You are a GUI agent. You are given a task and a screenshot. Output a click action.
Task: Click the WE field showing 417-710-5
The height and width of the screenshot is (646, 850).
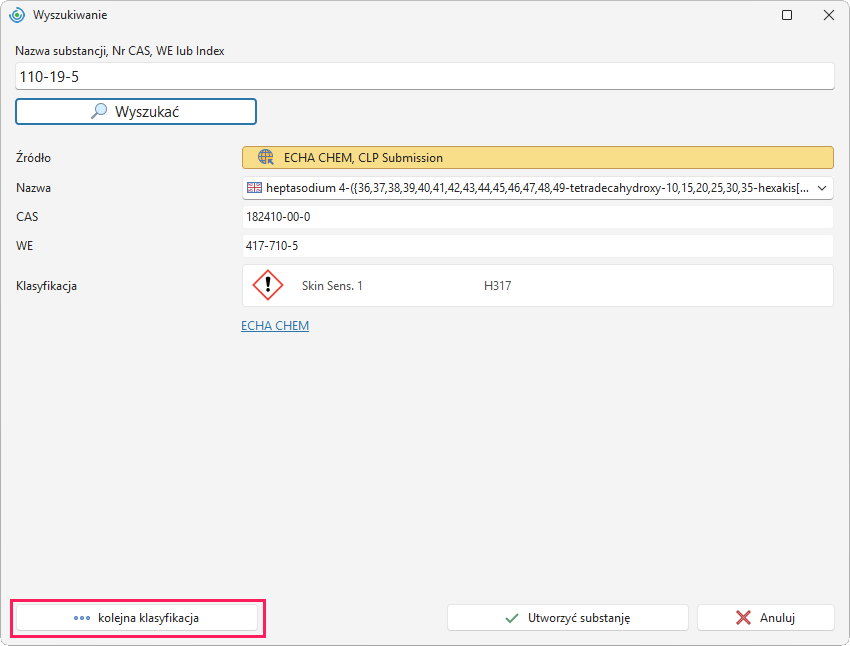[537, 246]
